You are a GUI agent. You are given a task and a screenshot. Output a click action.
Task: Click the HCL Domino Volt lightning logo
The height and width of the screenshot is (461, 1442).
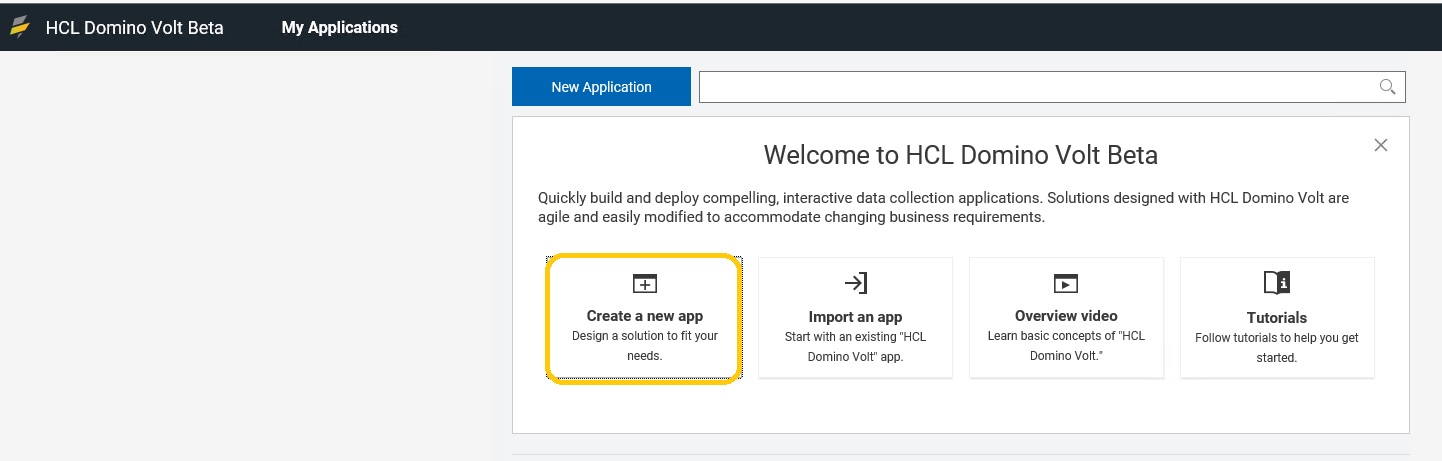point(20,27)
